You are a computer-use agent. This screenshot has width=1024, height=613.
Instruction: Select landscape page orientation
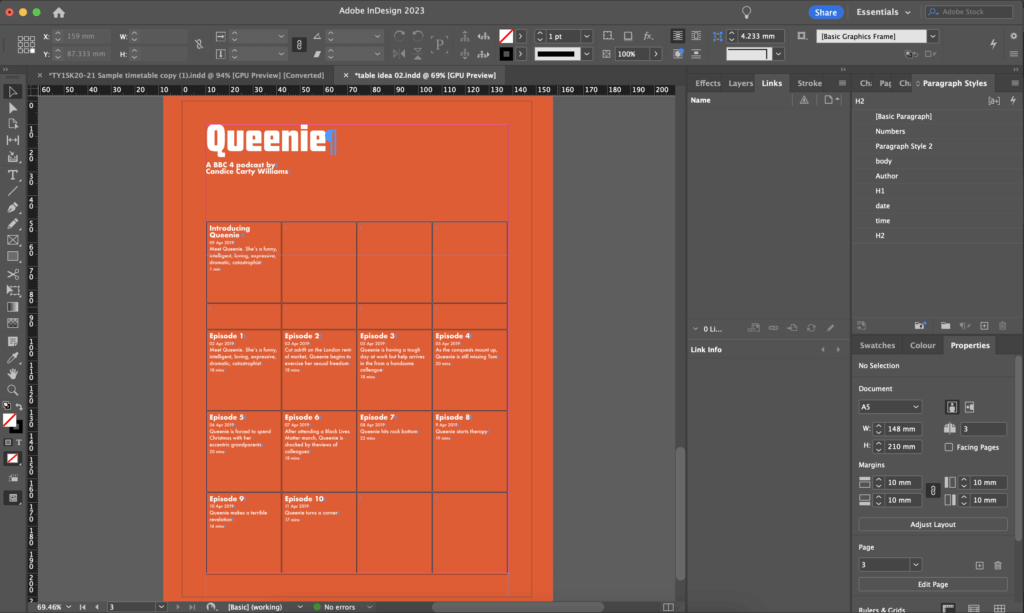tap(970, 407)
